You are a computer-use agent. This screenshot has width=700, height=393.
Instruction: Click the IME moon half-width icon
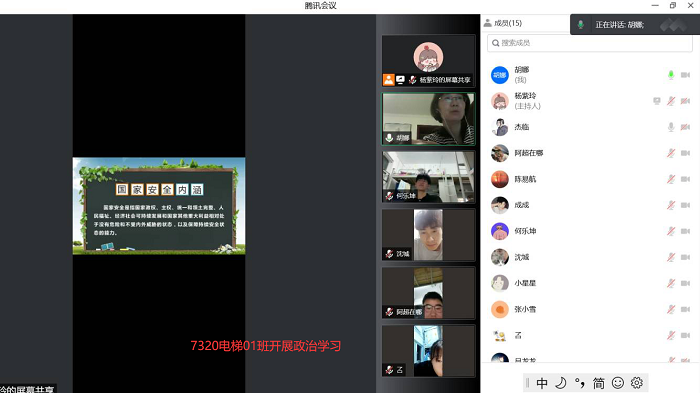(560, 383)
